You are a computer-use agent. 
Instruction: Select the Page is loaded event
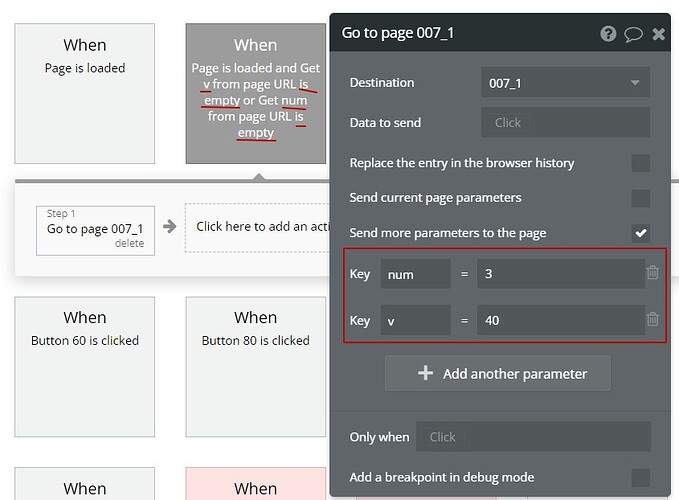point(84,94)
